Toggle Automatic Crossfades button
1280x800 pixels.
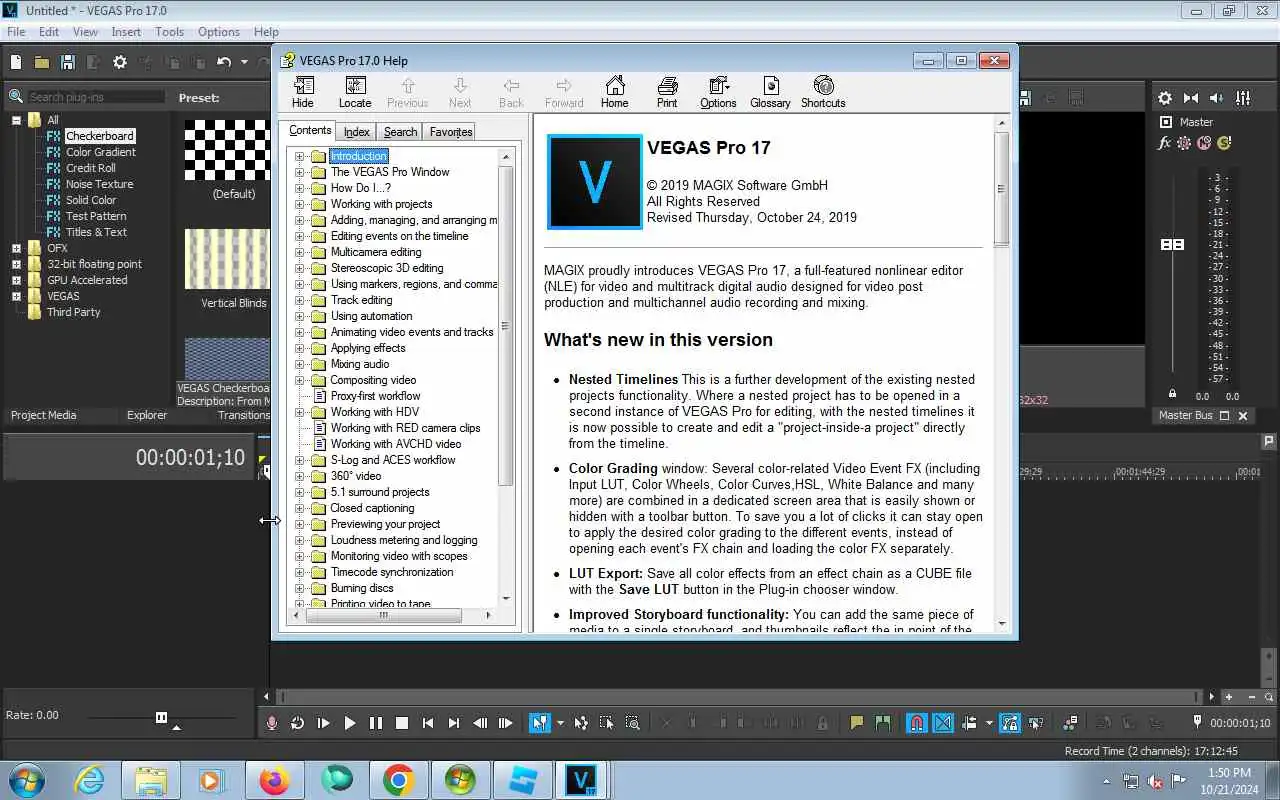943,723
